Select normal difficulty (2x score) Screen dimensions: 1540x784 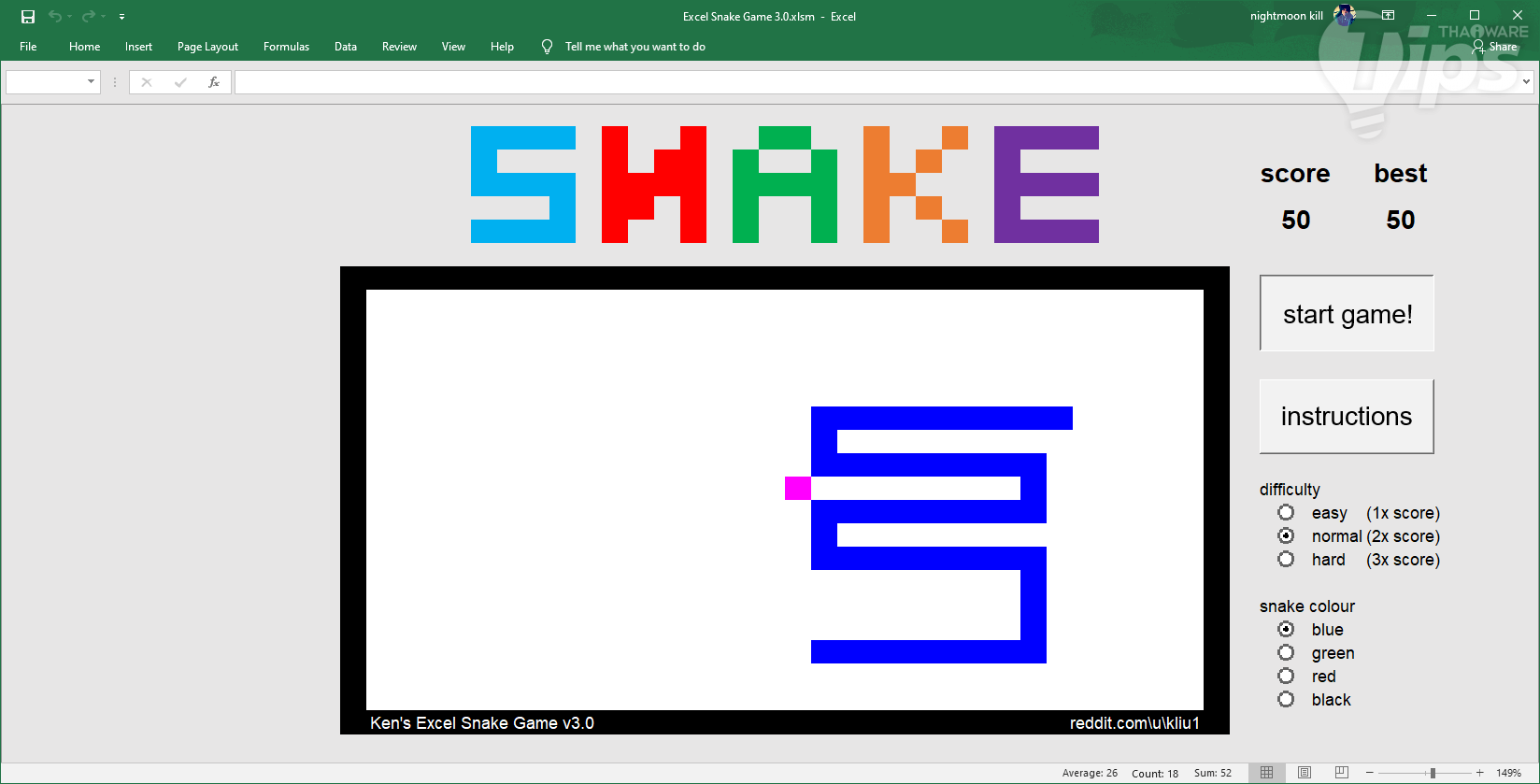(x=1287, y=535)
